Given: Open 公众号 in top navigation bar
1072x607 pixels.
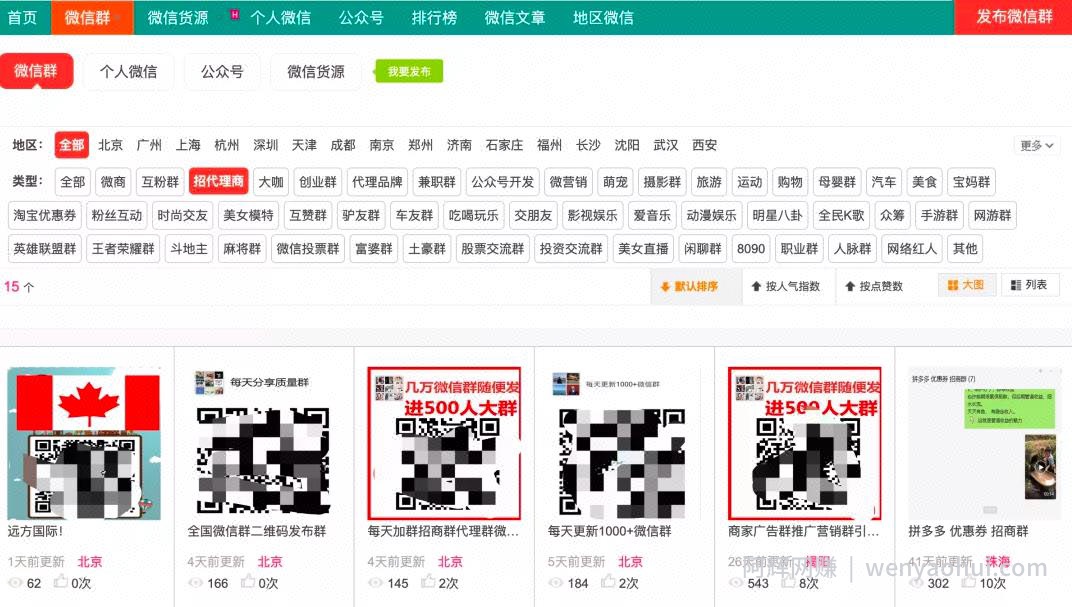Looking at the screenshot, I should [x=361, y=17].
